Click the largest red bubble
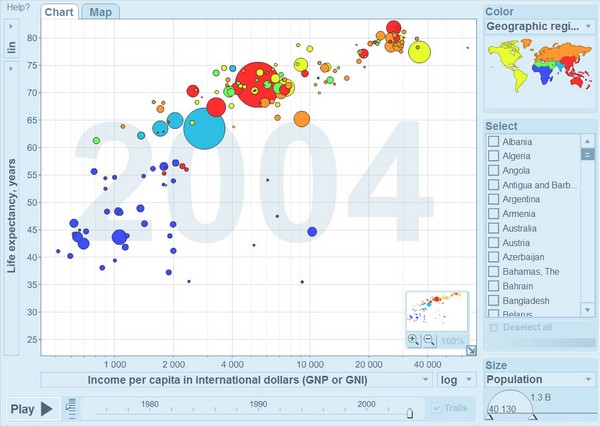Screen dimensions: 600x426 257,85
